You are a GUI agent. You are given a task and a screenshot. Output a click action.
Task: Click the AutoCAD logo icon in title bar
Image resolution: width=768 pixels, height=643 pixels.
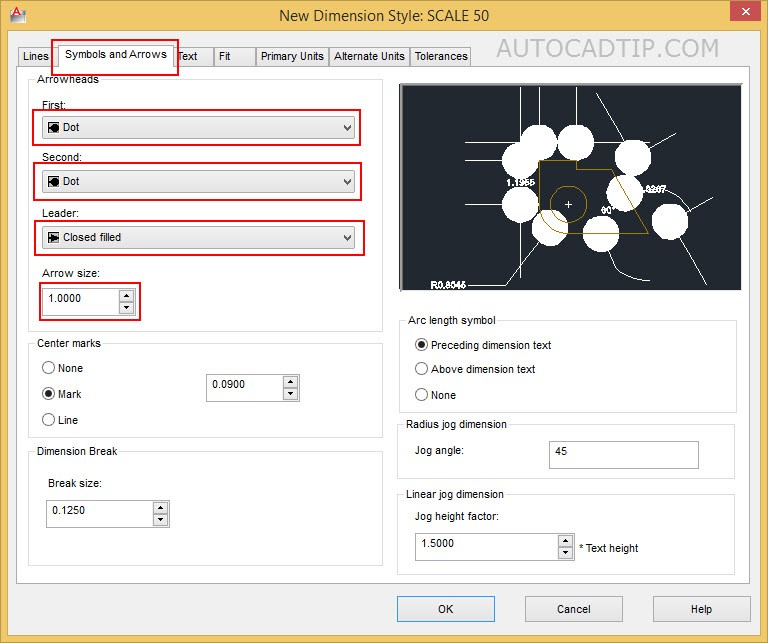[18, 15]
